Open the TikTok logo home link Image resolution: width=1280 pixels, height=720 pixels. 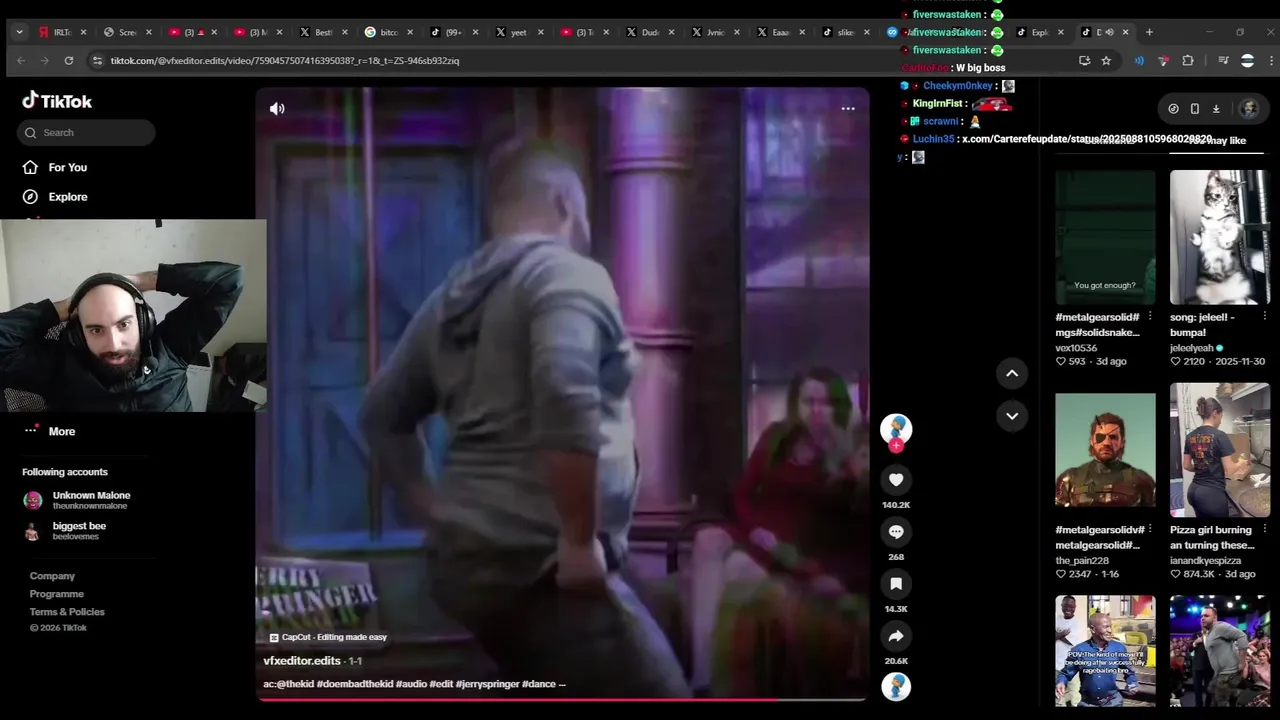click(57, 101)
